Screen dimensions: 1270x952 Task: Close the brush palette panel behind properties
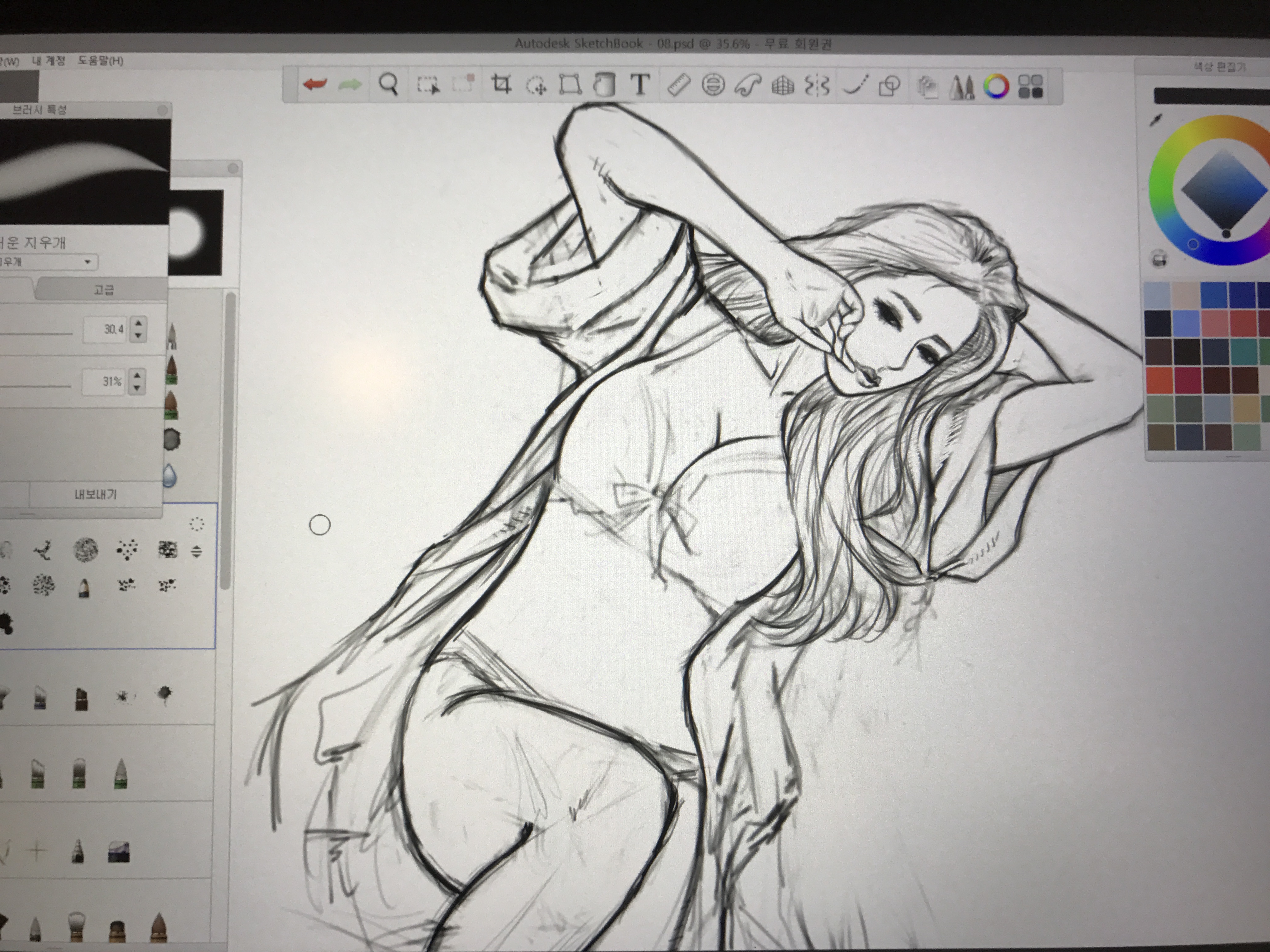tap(233, 169)
